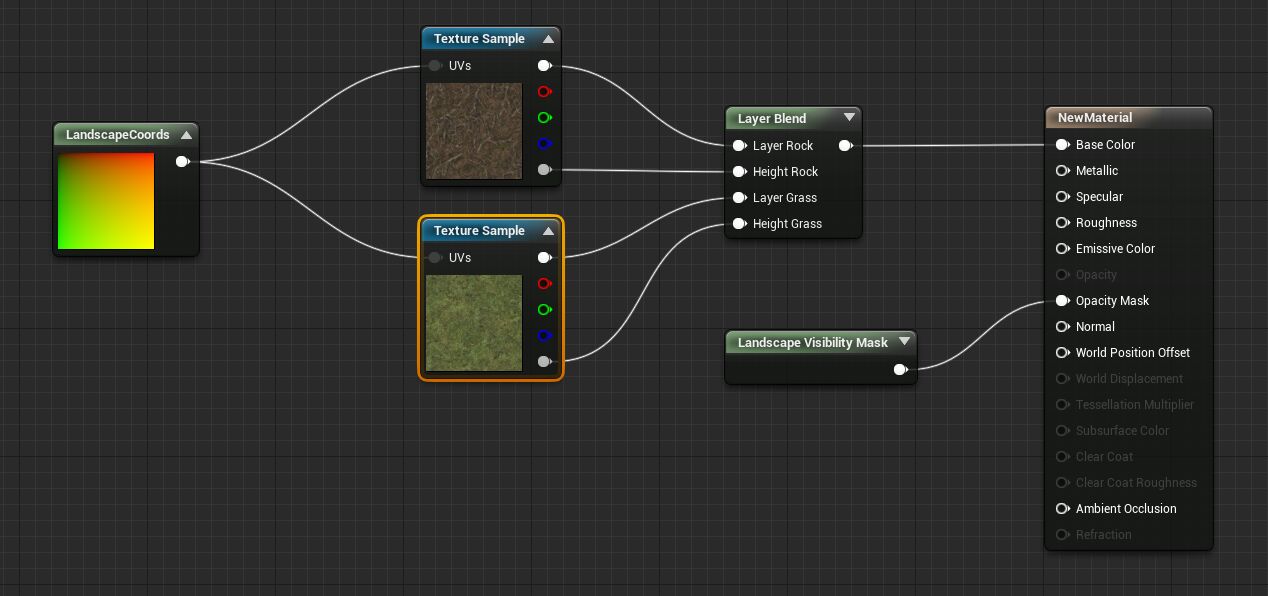This screenshot has width=1268, height=596.
Task: Click the UVs input pin on top Texture Sample
Action: point(436,66)
